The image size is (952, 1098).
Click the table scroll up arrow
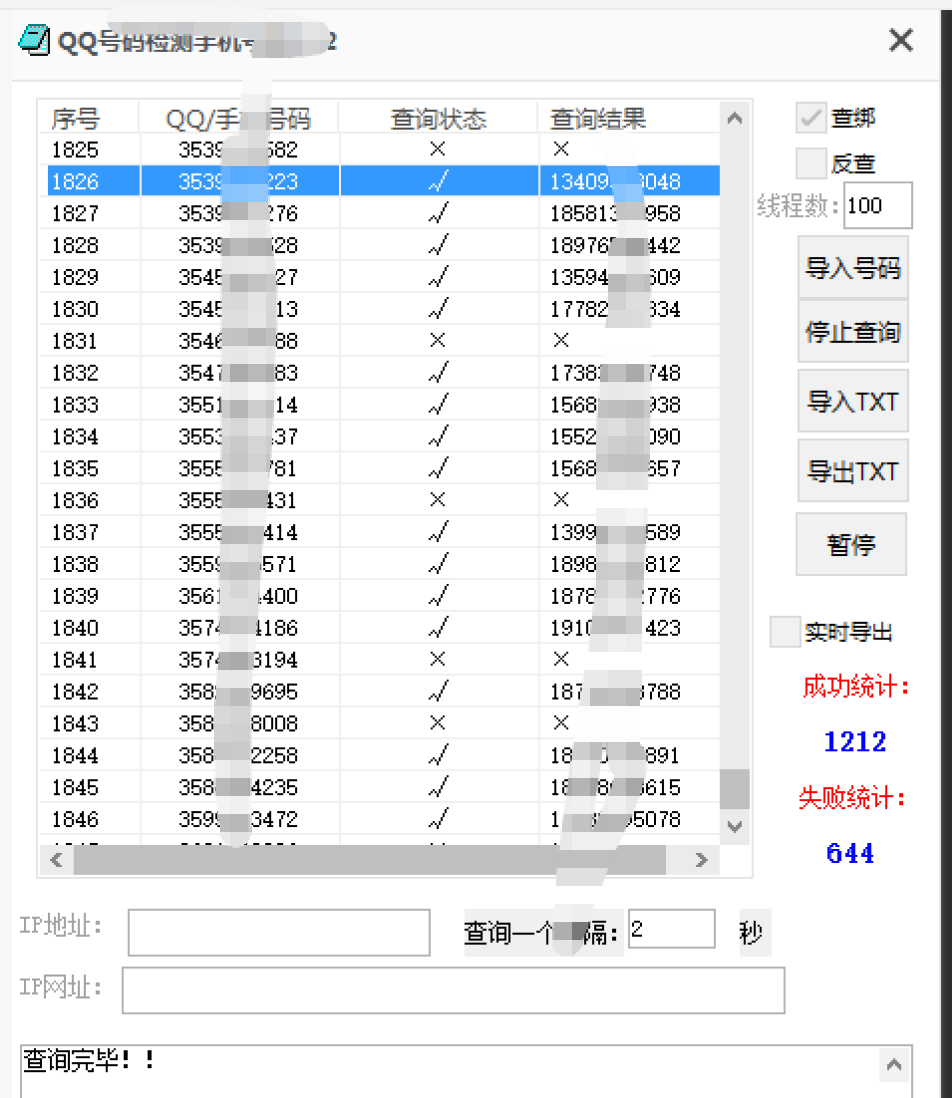[x=734, y=118]
